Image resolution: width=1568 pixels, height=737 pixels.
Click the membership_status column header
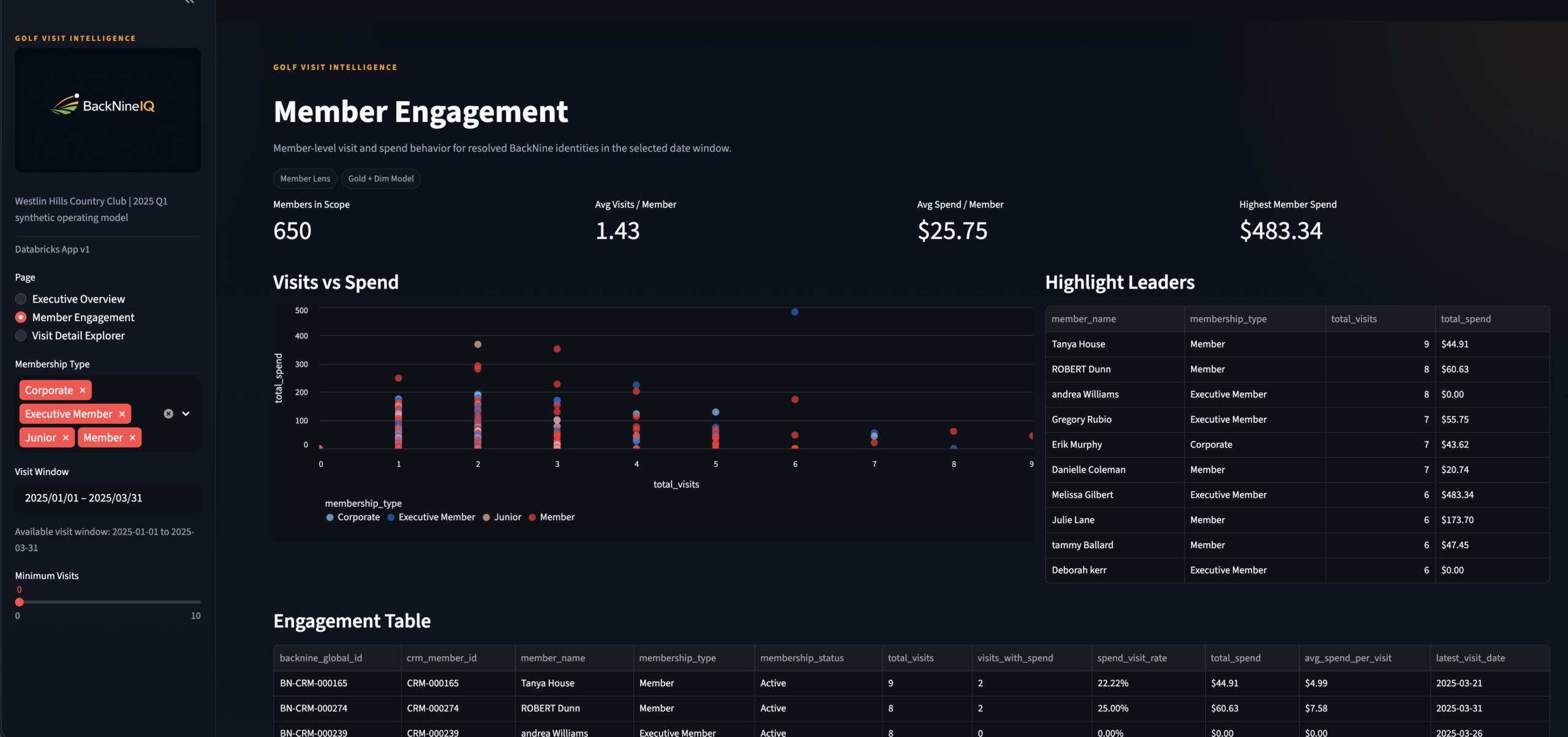[801, 658]
